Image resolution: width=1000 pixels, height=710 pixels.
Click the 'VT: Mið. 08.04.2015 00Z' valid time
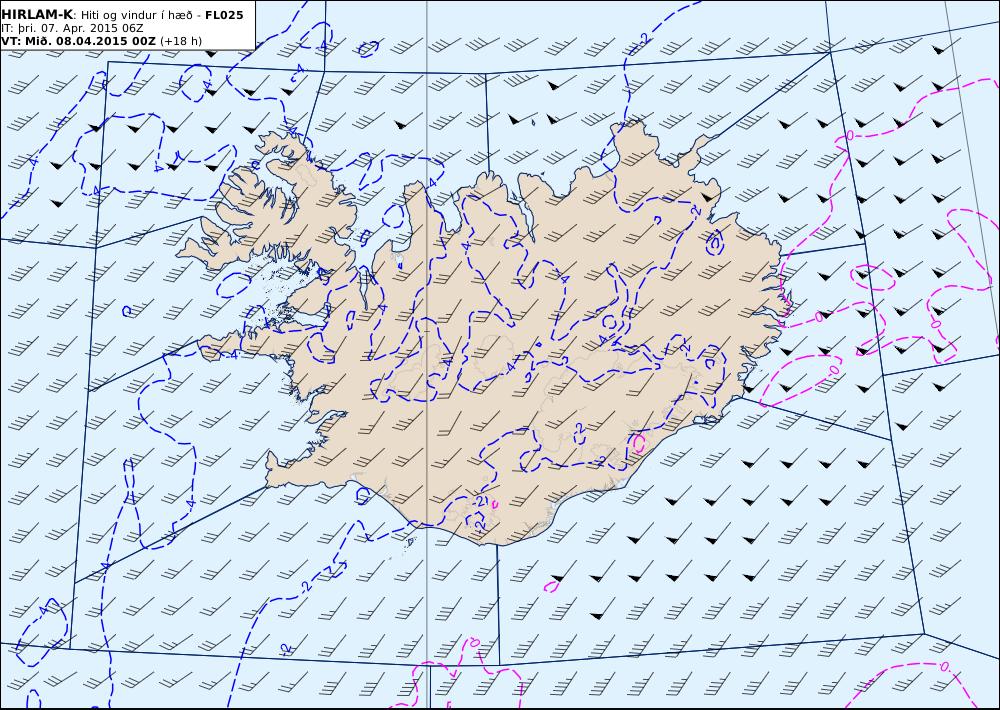tap(78, 41)
